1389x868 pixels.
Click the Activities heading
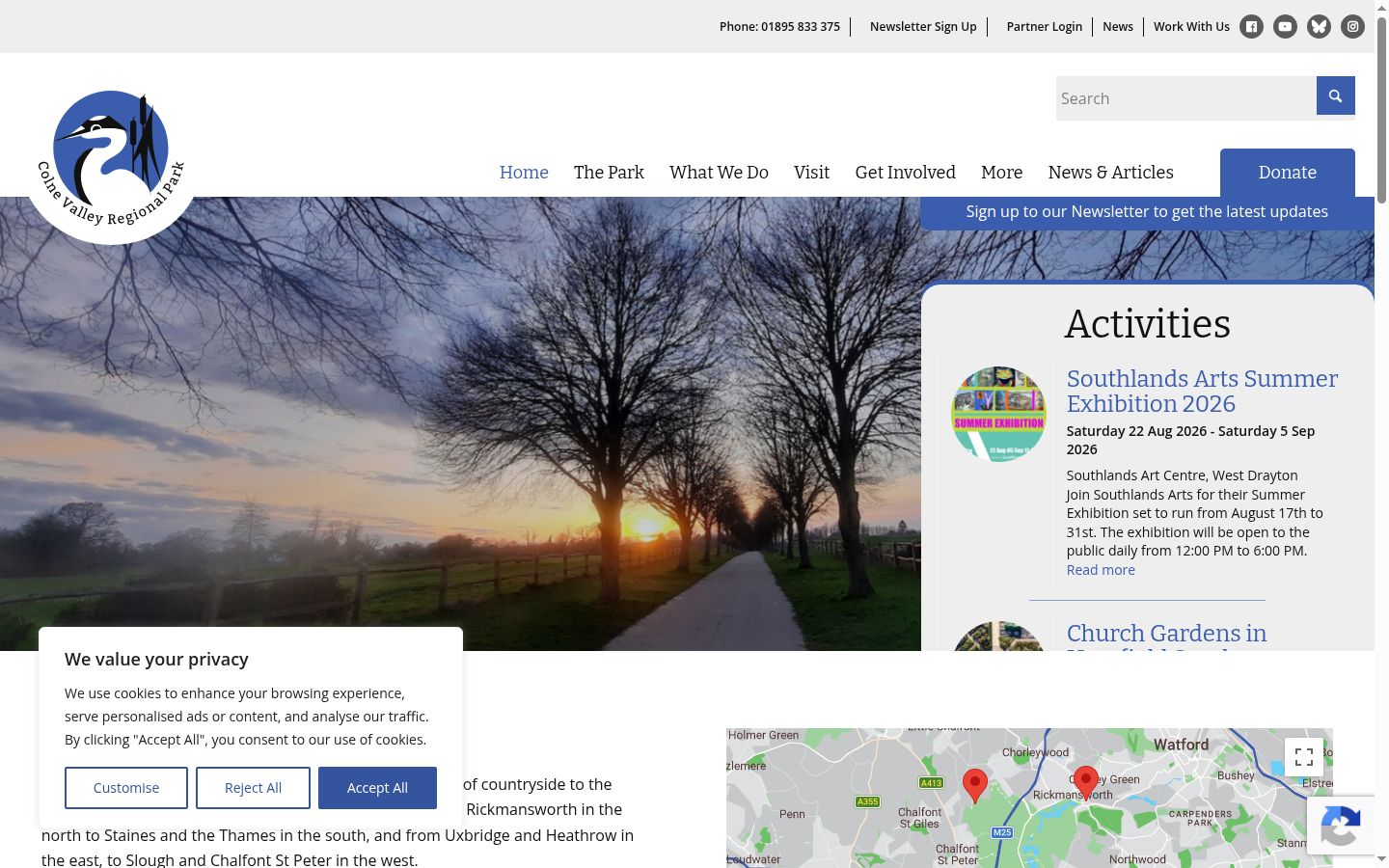pyautogui.click(x=1147, y=324)
